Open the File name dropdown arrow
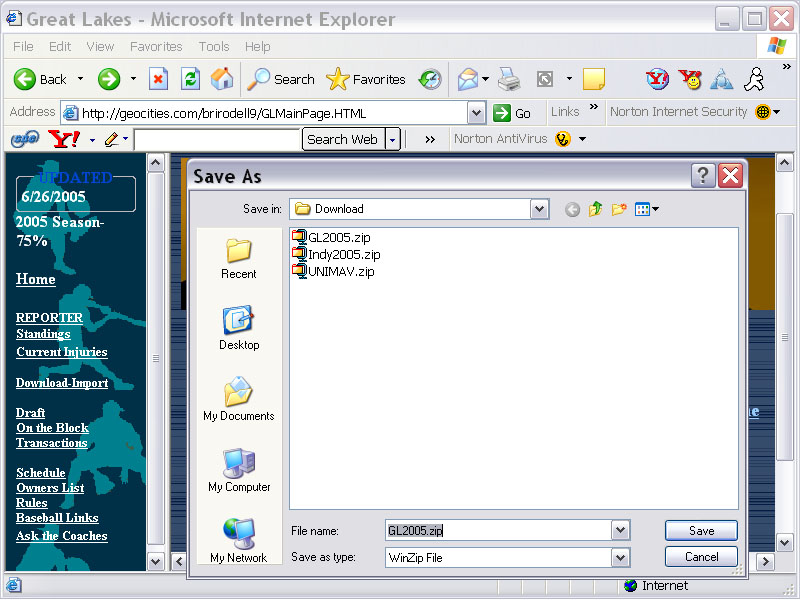800x600 pixels. [621, 531]
